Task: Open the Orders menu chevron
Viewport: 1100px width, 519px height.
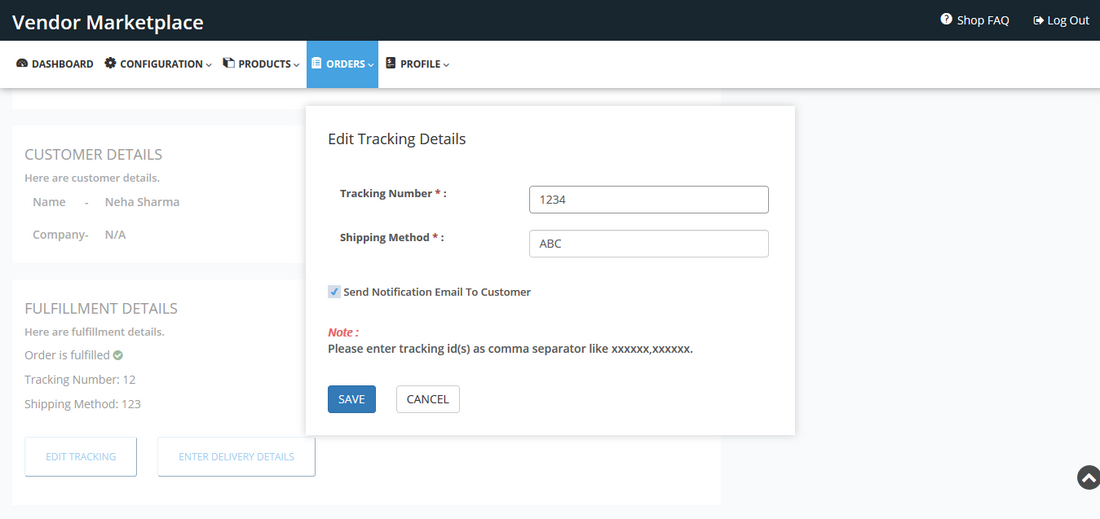Action: click(371, 65)
